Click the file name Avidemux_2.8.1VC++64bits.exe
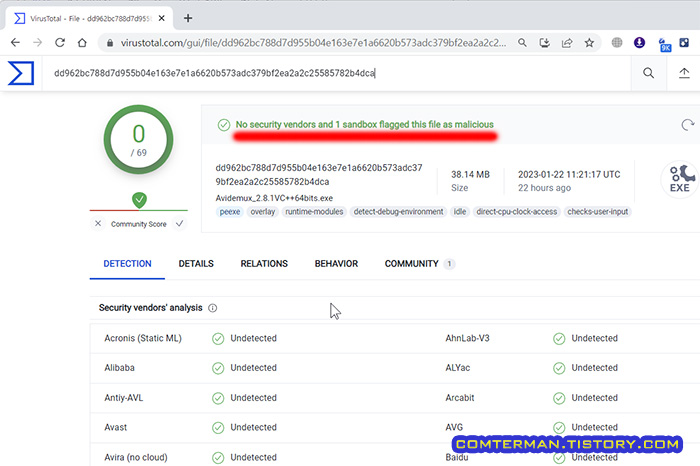The height and width of the screenshot is (466, 700). [x=274, y=198]
